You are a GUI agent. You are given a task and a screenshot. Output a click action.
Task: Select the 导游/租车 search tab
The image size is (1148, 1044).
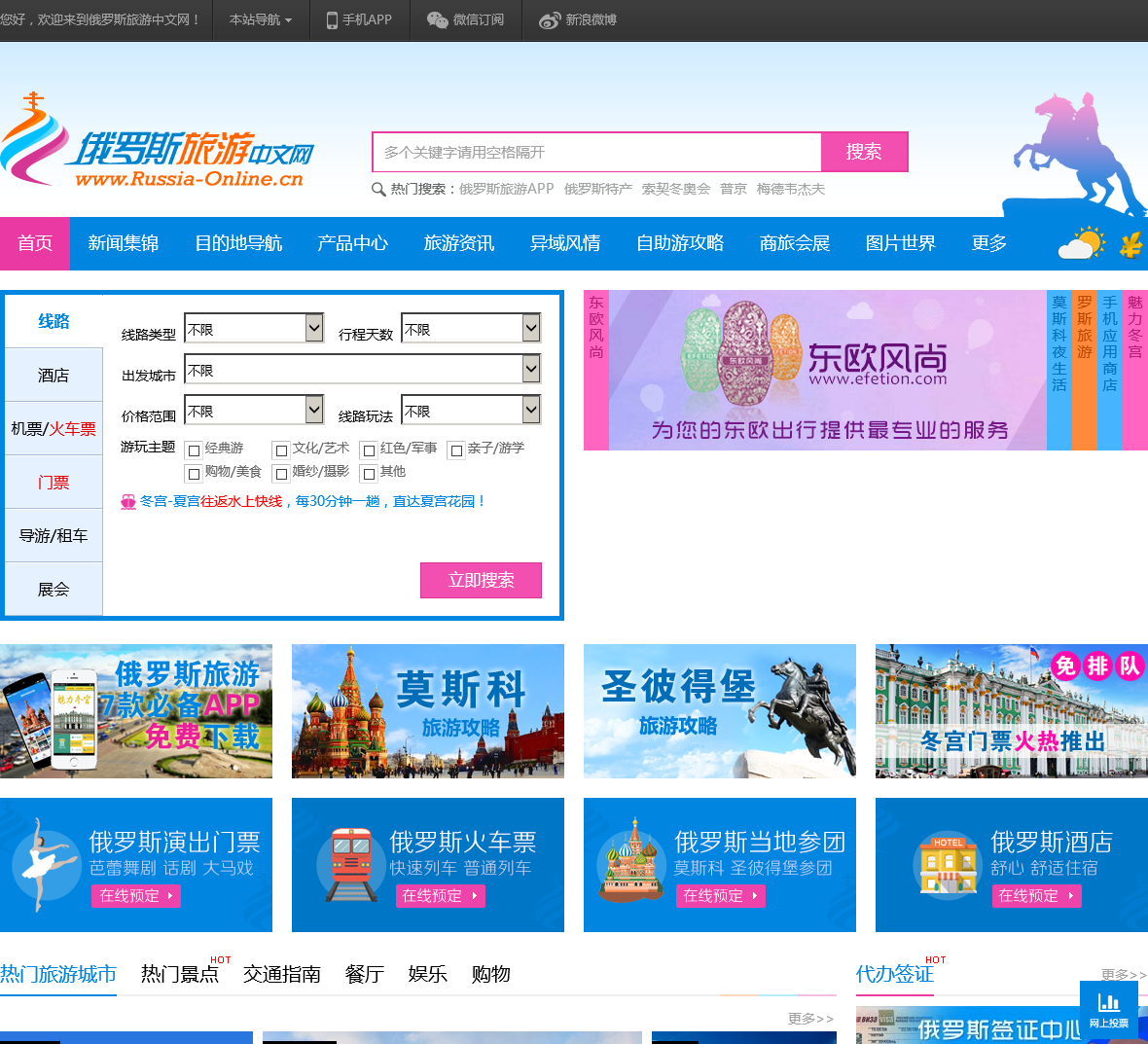[x=54, y=536]
